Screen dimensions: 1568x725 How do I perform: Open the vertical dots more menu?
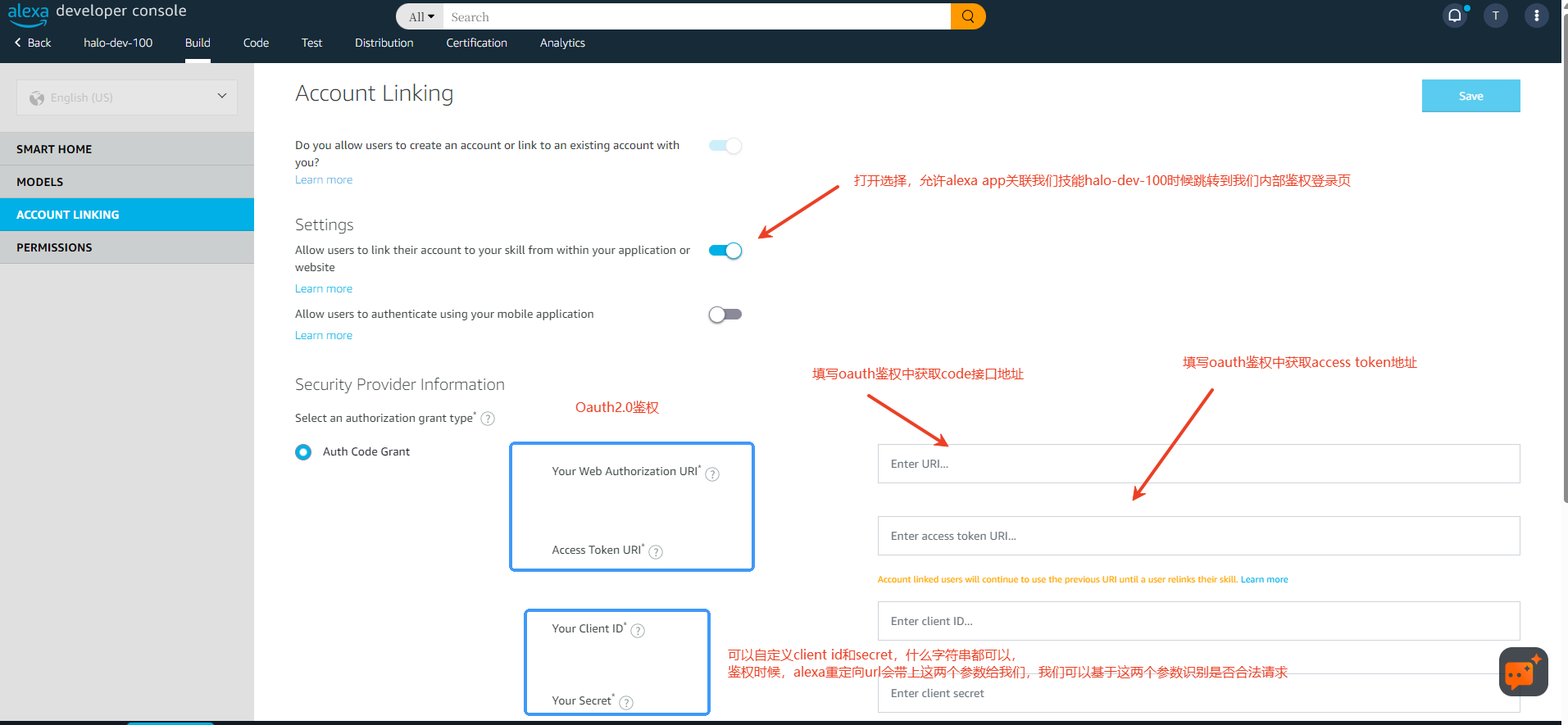point(1537,16)
